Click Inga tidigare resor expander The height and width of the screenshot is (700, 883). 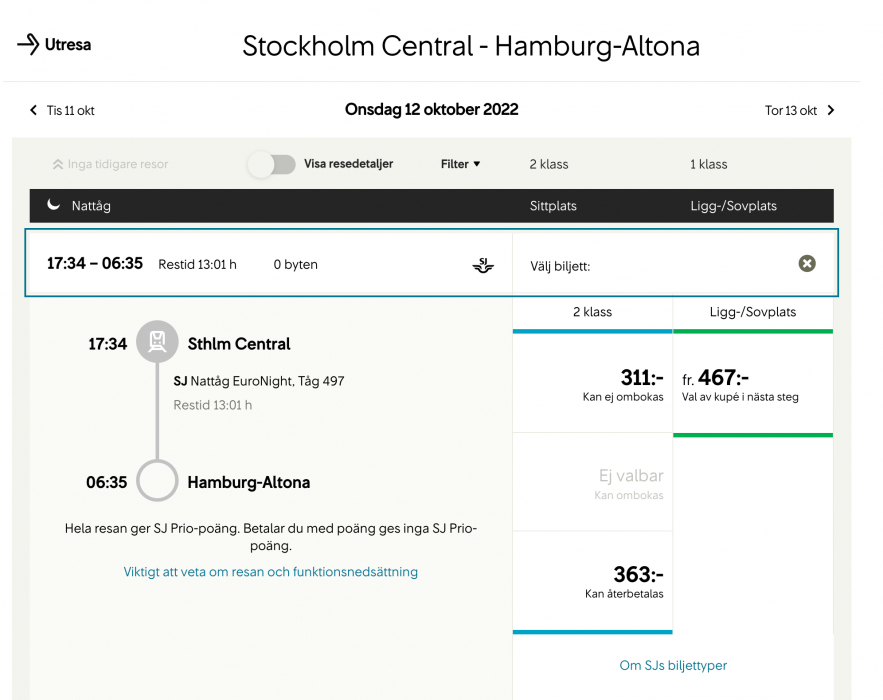tap(110, 164)
